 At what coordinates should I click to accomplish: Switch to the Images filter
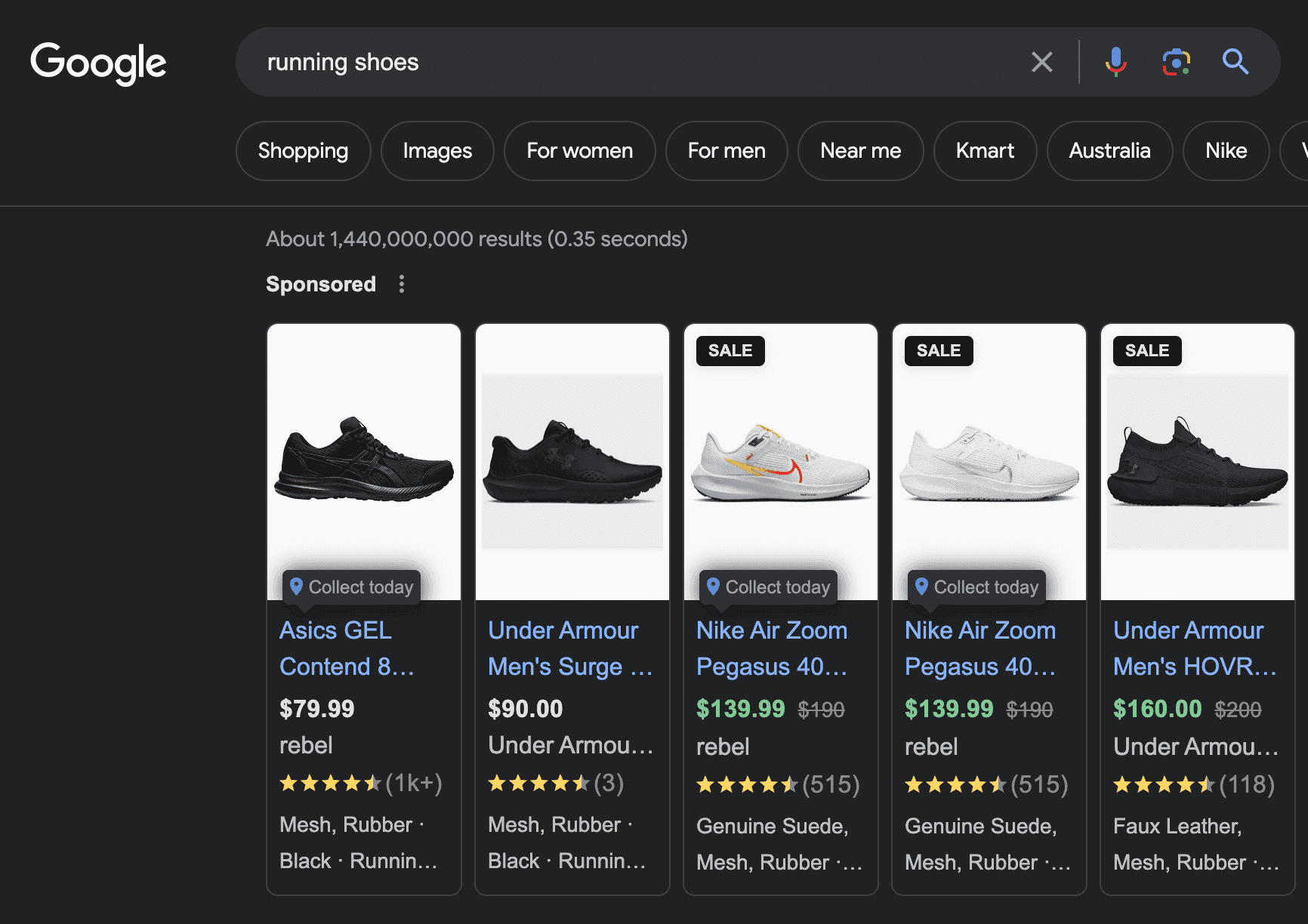[x=437, y=151]
